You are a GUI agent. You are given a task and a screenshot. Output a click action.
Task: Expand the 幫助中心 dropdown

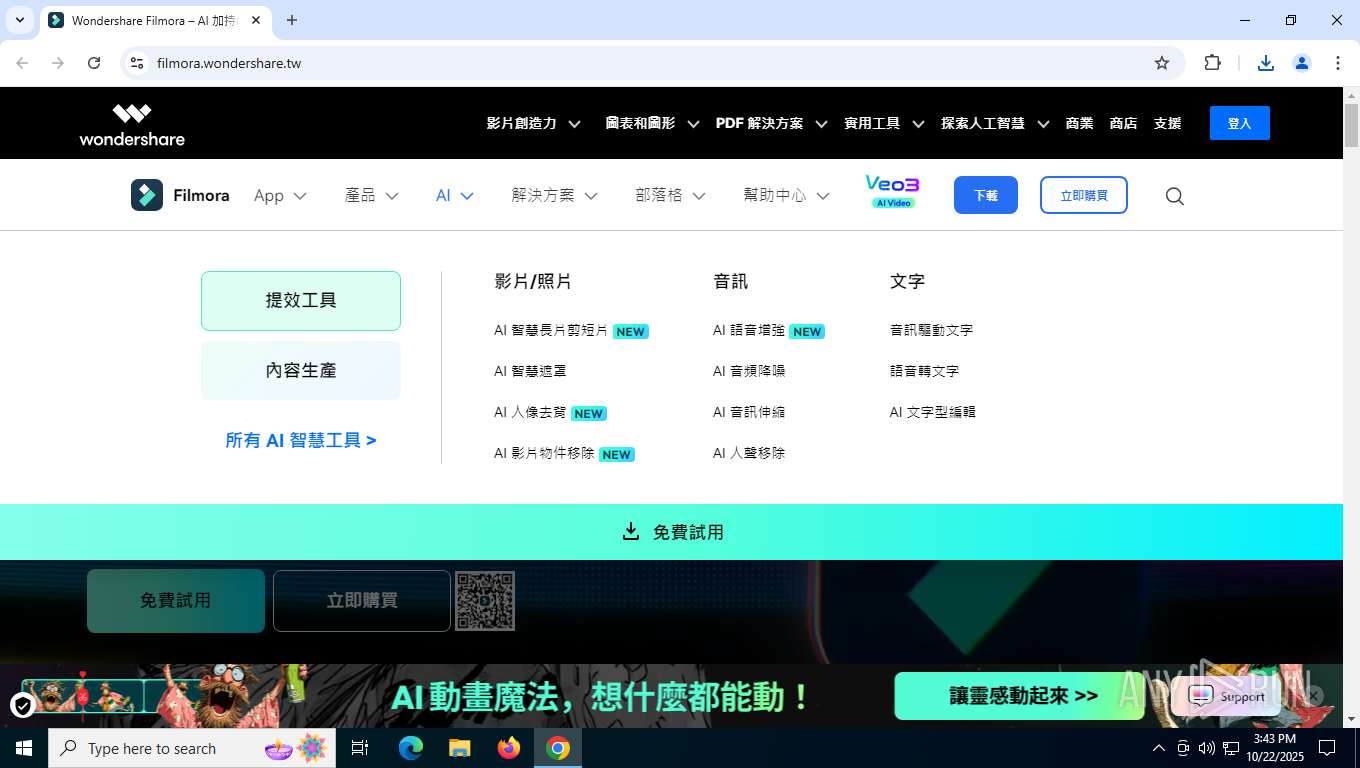tap(787, 196)
